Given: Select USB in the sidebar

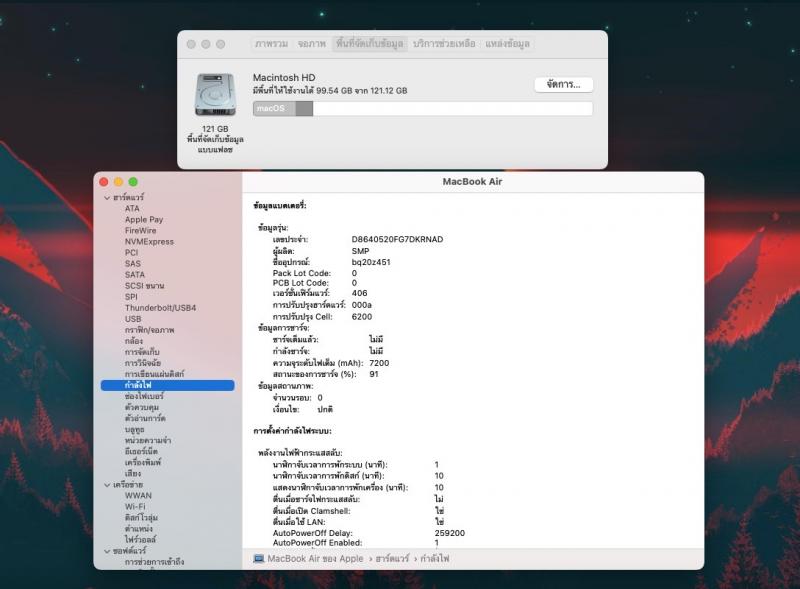Looking at the screenshot, I should [133, 319].
